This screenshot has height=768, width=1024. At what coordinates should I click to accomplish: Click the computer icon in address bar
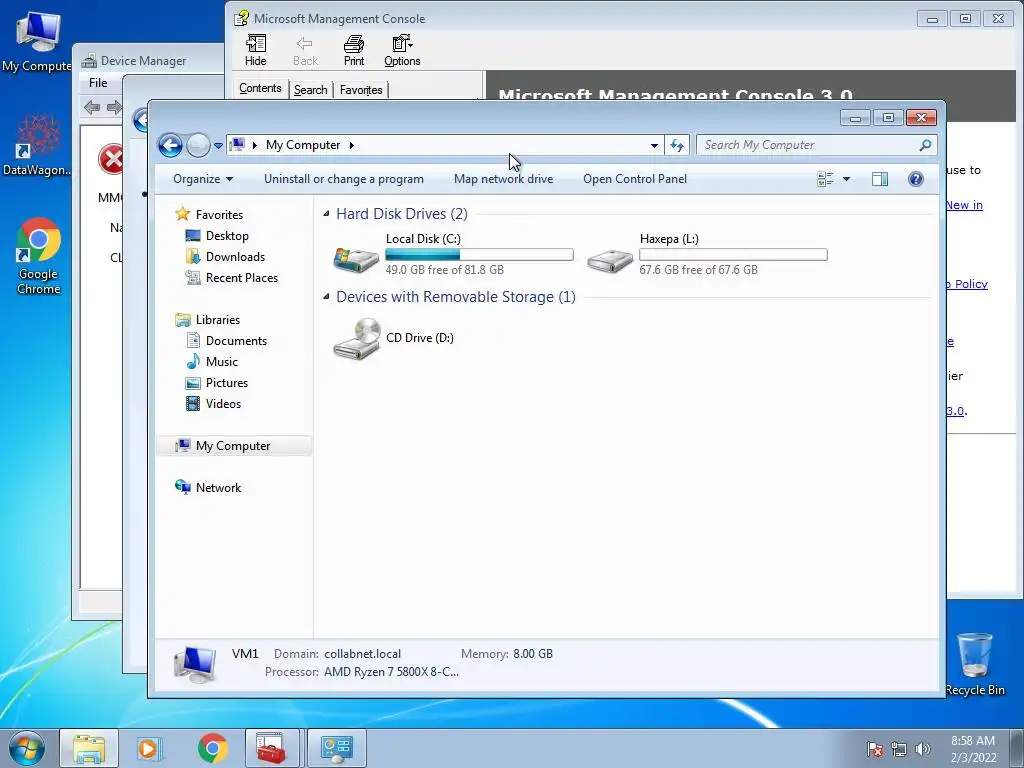(238, 144)
